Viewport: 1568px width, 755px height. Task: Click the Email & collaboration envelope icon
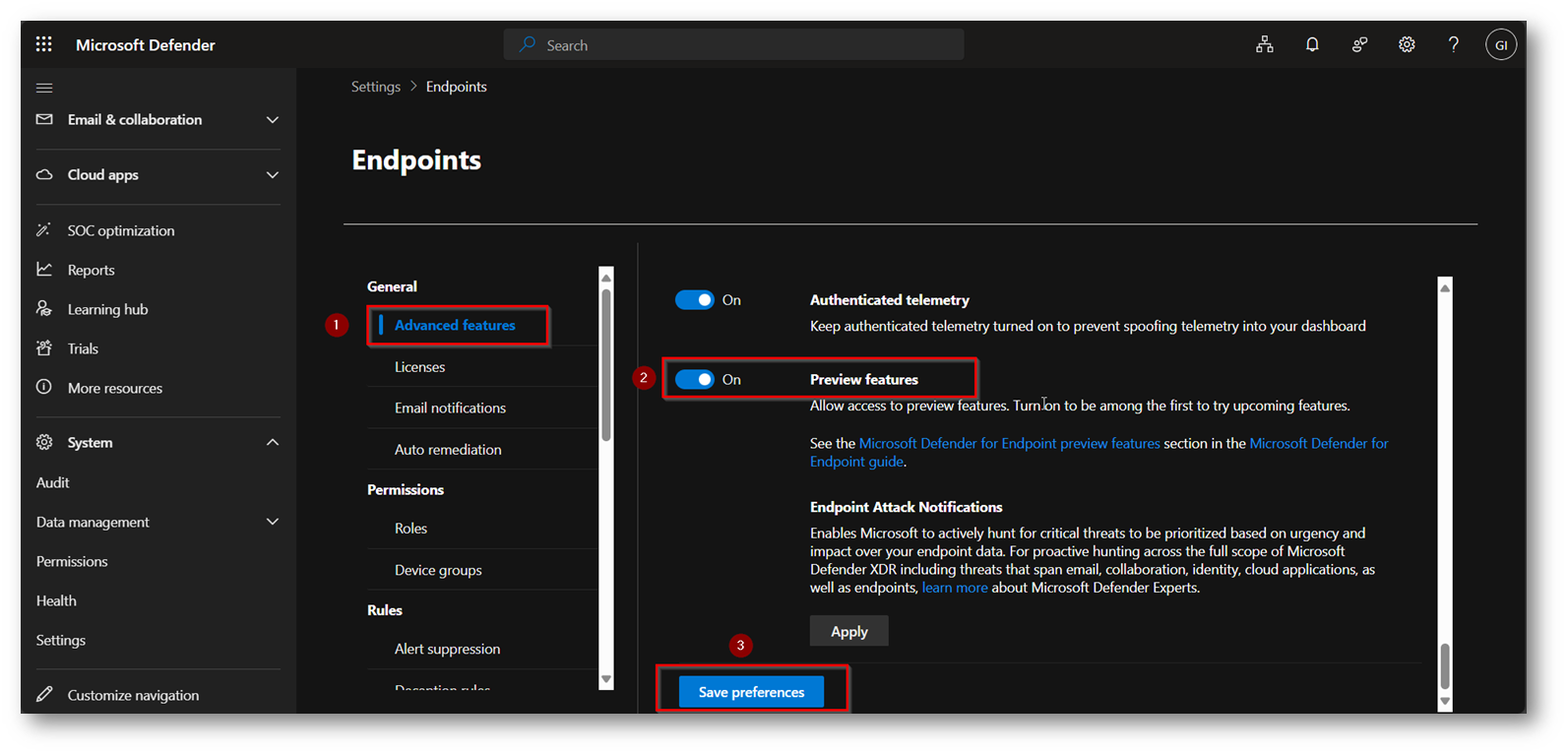coord(44,119)
